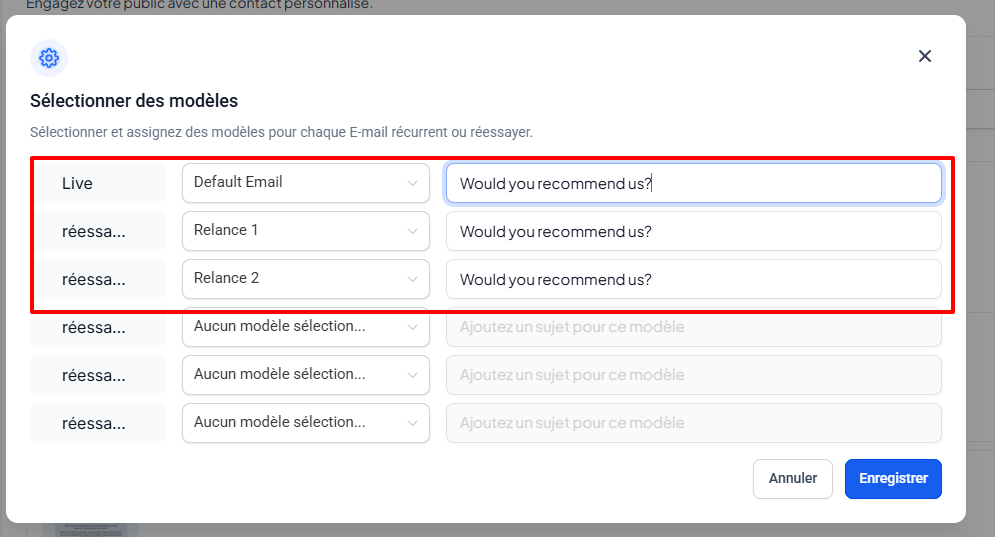This screenshot has width=995, height=537.
Task: Click the last row's empty subject field
Action: point(693,423)
